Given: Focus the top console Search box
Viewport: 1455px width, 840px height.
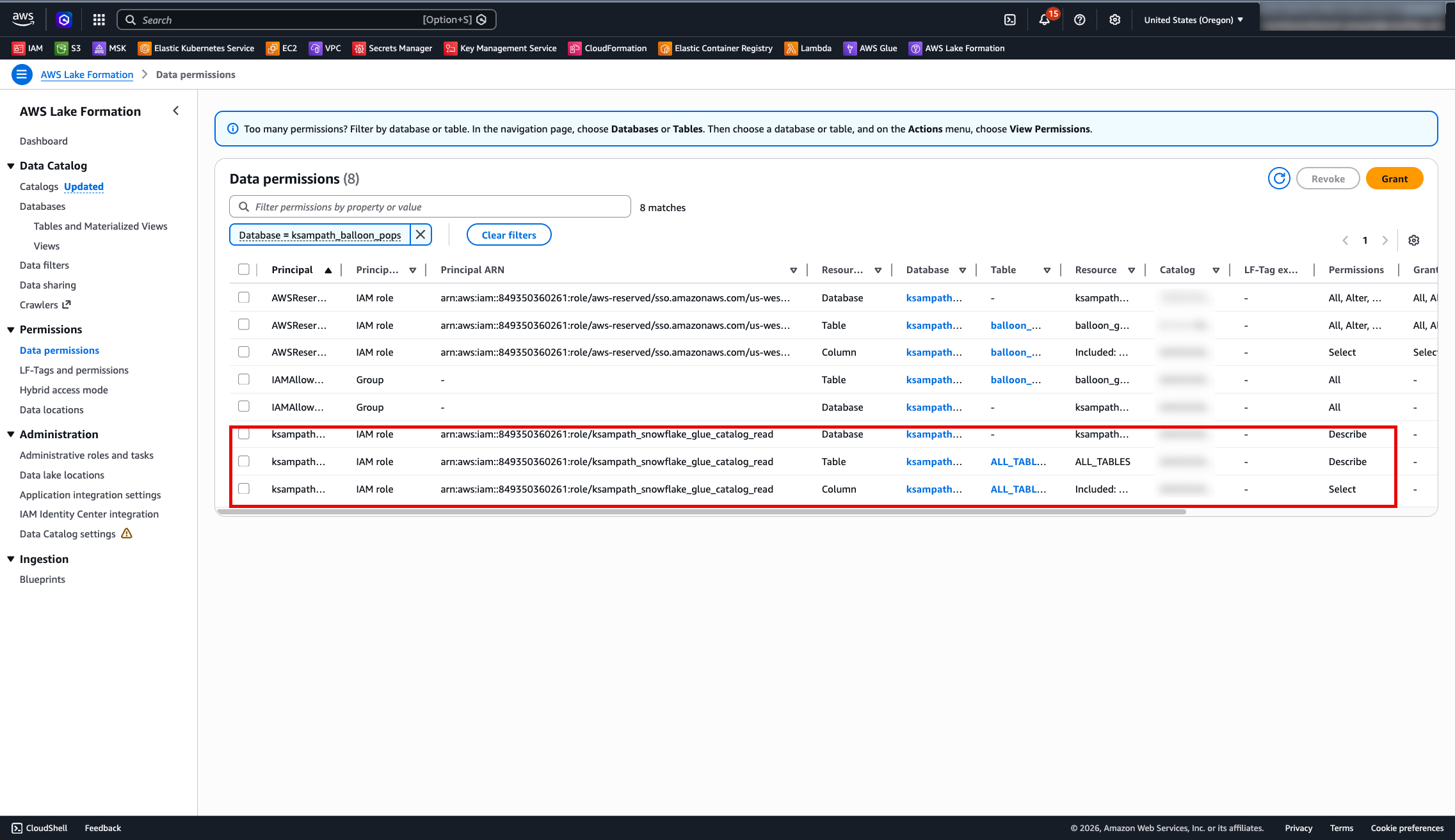Looking at the screenshot, I should pyautogui.click(x=307, y=20).
